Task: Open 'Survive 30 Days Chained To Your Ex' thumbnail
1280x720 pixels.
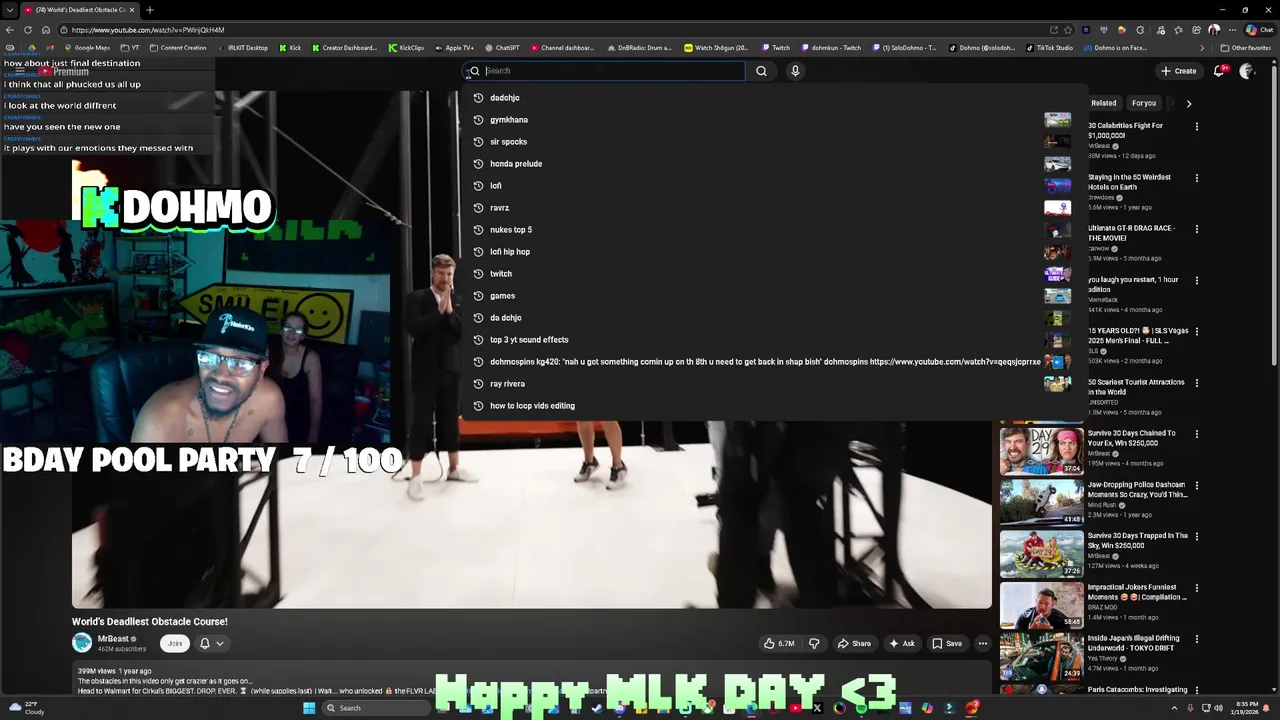Action: coord(1041,451)
